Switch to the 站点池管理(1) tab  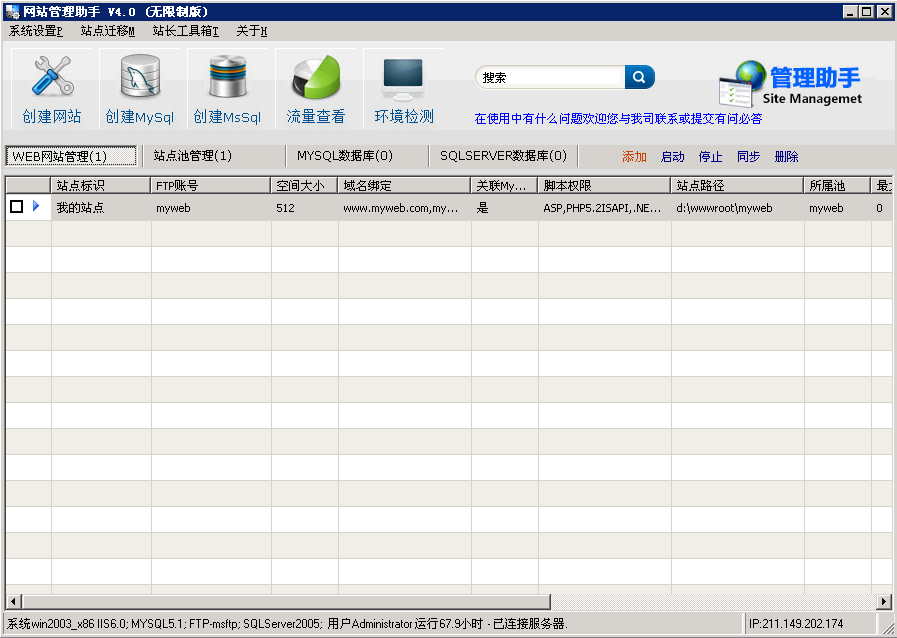(x=192, y=156)
